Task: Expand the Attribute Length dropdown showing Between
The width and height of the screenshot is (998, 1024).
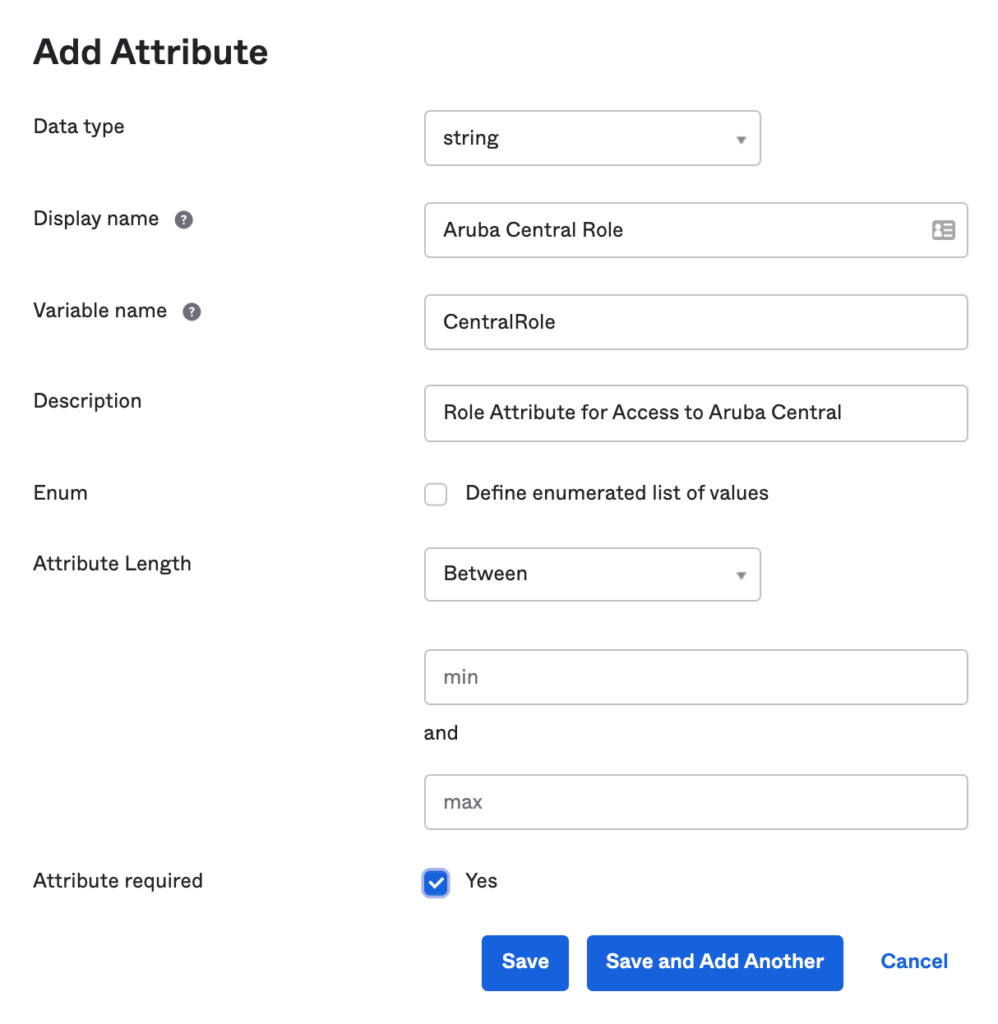Action: pyautogui.click(x=592, y=574)
